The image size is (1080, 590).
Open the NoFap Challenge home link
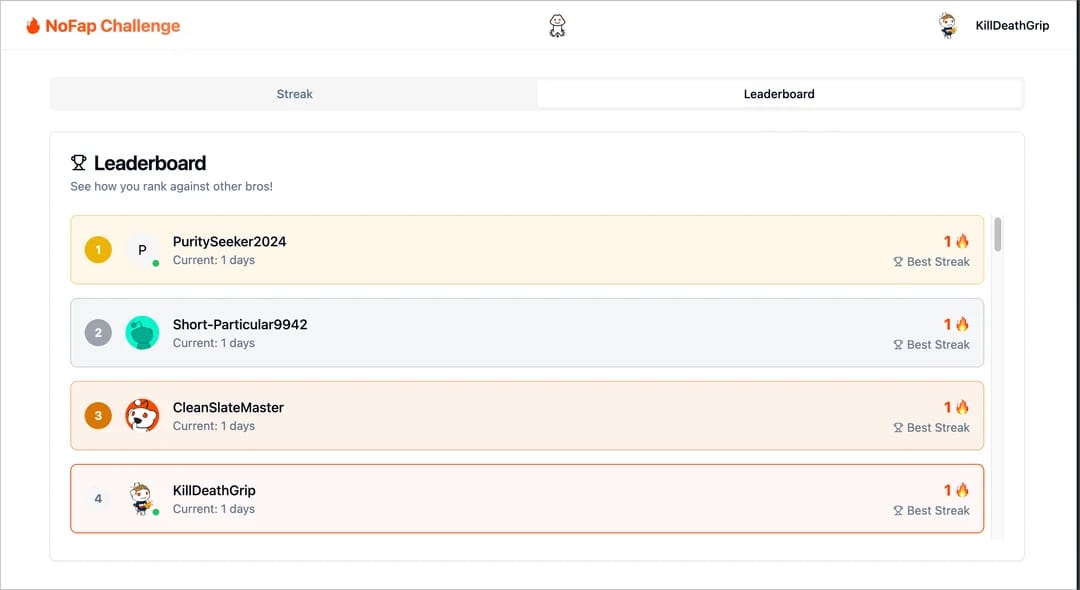[x=103, y=26]
